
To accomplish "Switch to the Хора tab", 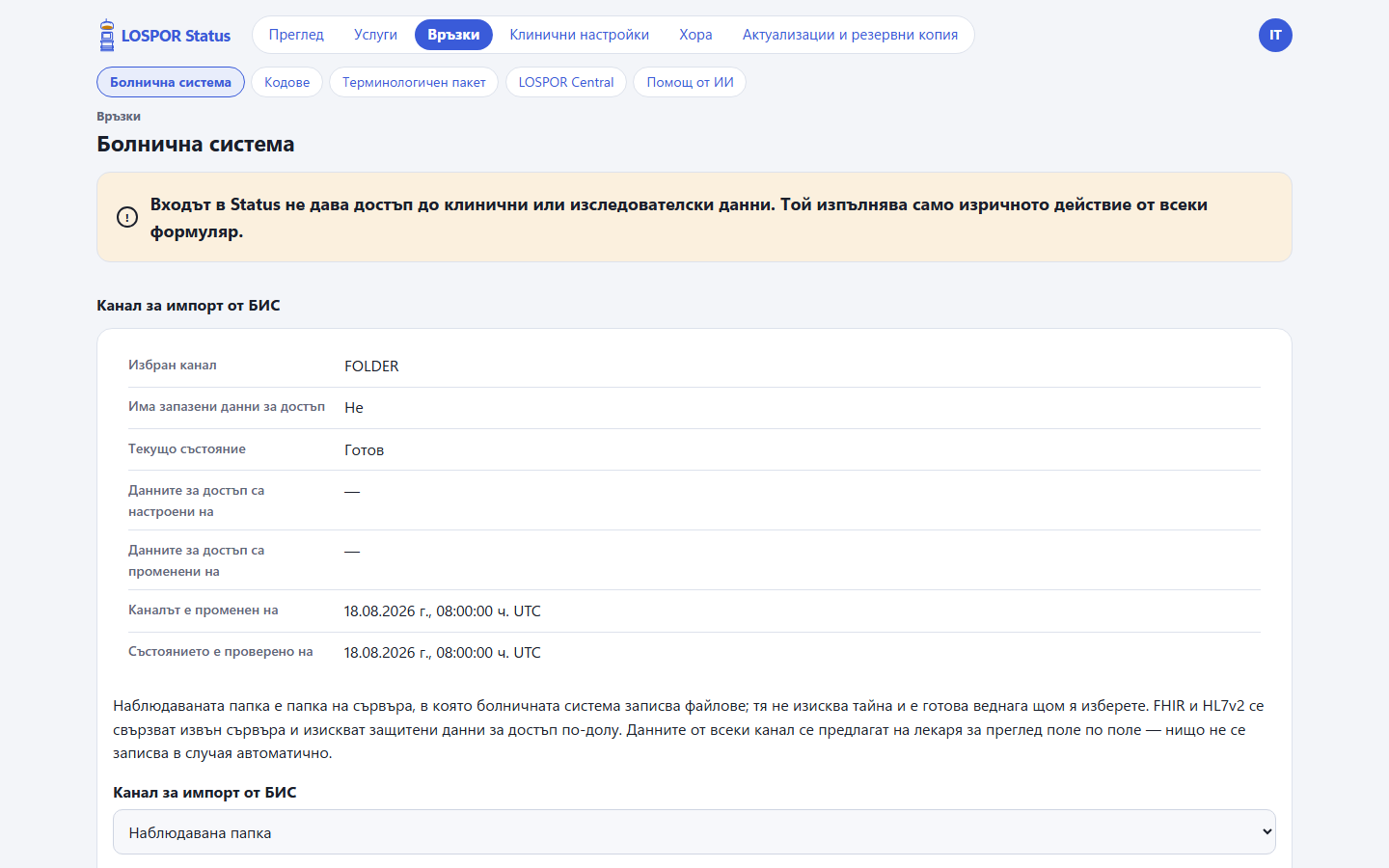I will tap(695, 35).
